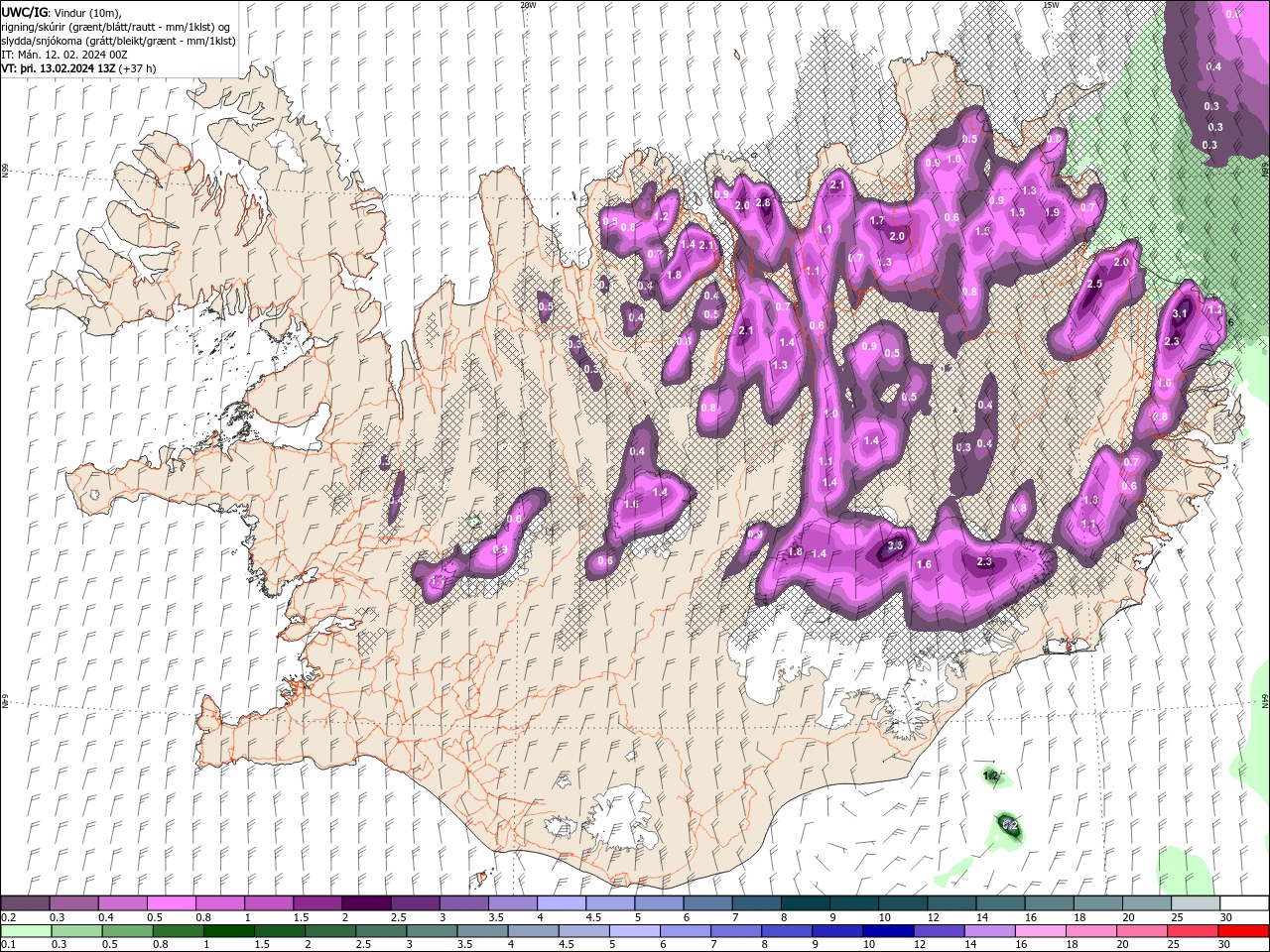The height and width of the screenshot is (952, 1270).
Task: Pick the bright pink 0.5 snow legend swatch
Action: coord(171,903)
